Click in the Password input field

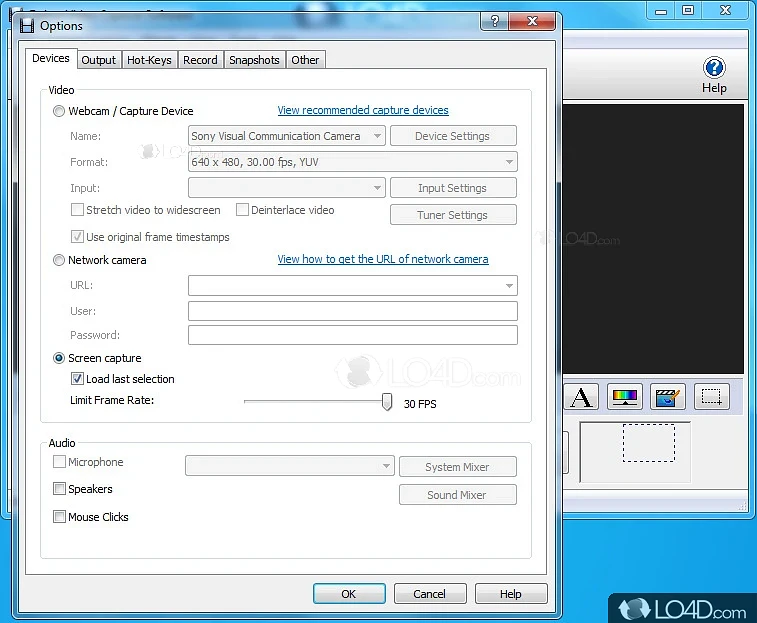click(352, 335)
